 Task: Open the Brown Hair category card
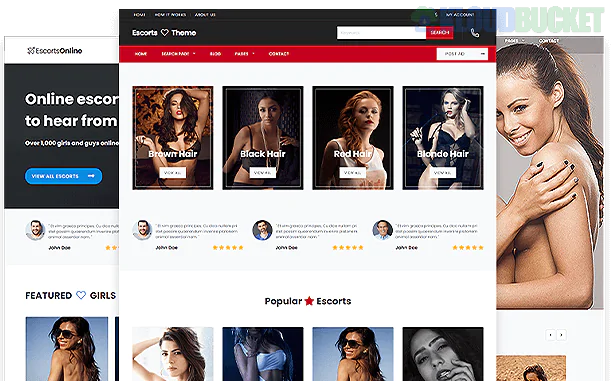[173, 138]
